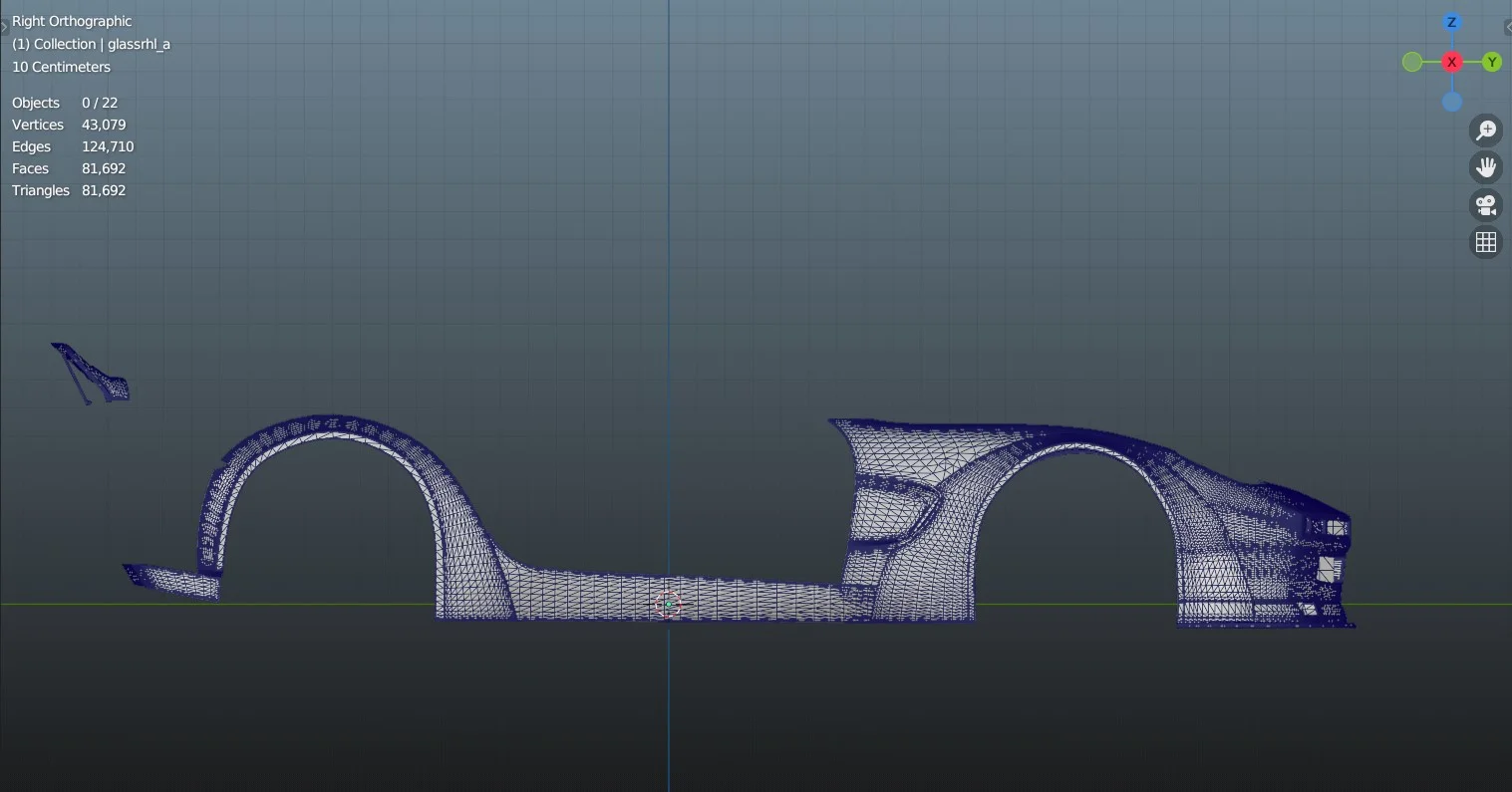Open camera view via the movie camera icon
Viewport: 1512px width, 792px height.
coord(1485,204)
